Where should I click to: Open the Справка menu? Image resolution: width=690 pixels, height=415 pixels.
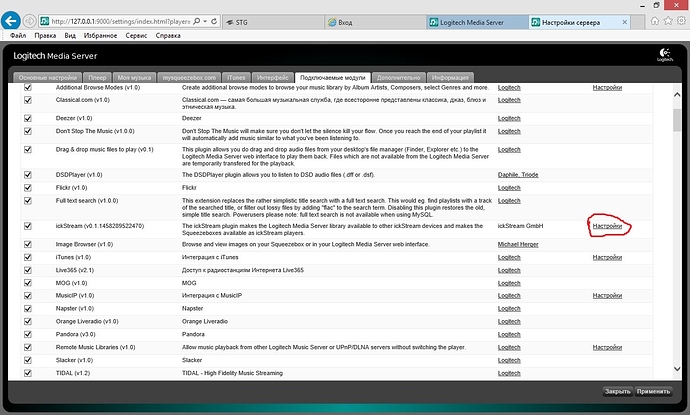point(168,36)
